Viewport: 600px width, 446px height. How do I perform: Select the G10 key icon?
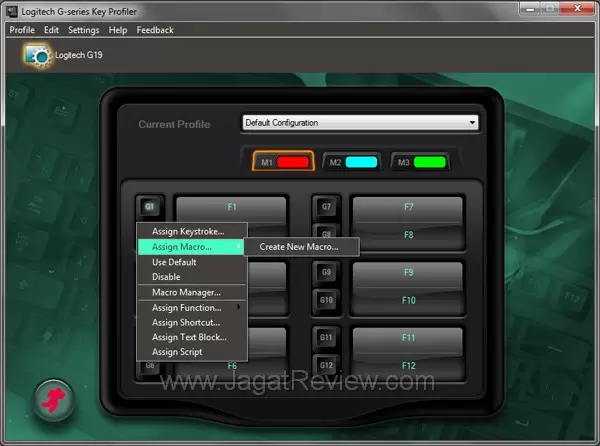click(x=326, y=300)
